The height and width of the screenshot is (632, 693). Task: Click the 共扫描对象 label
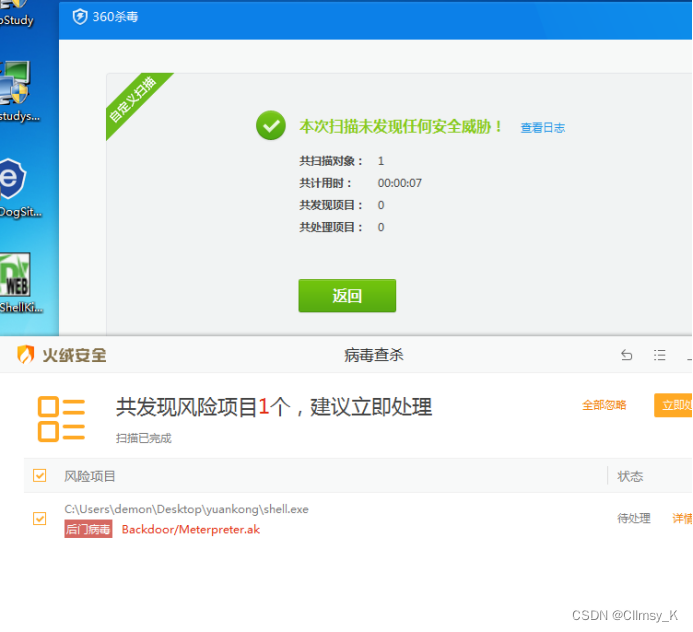click(331, 161)
